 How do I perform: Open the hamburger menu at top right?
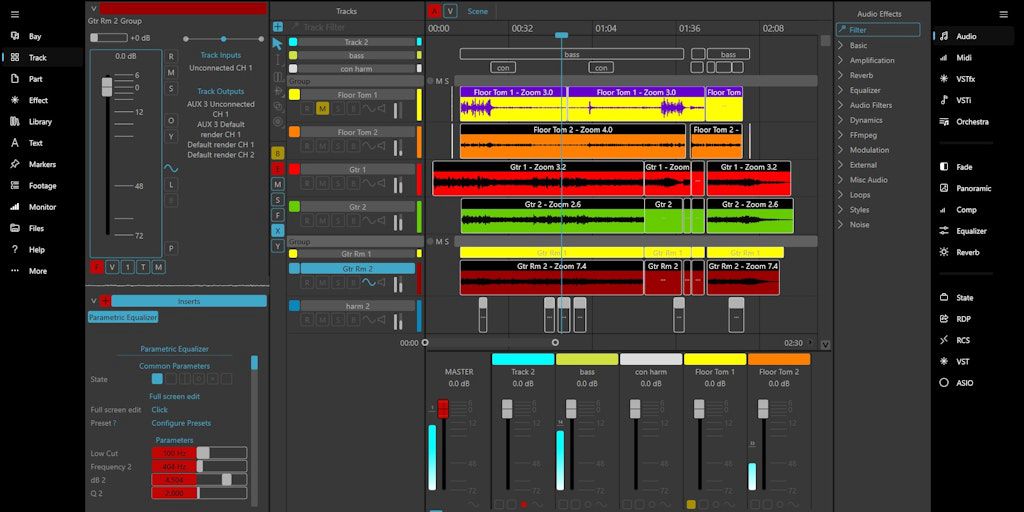pos(1003,14)
